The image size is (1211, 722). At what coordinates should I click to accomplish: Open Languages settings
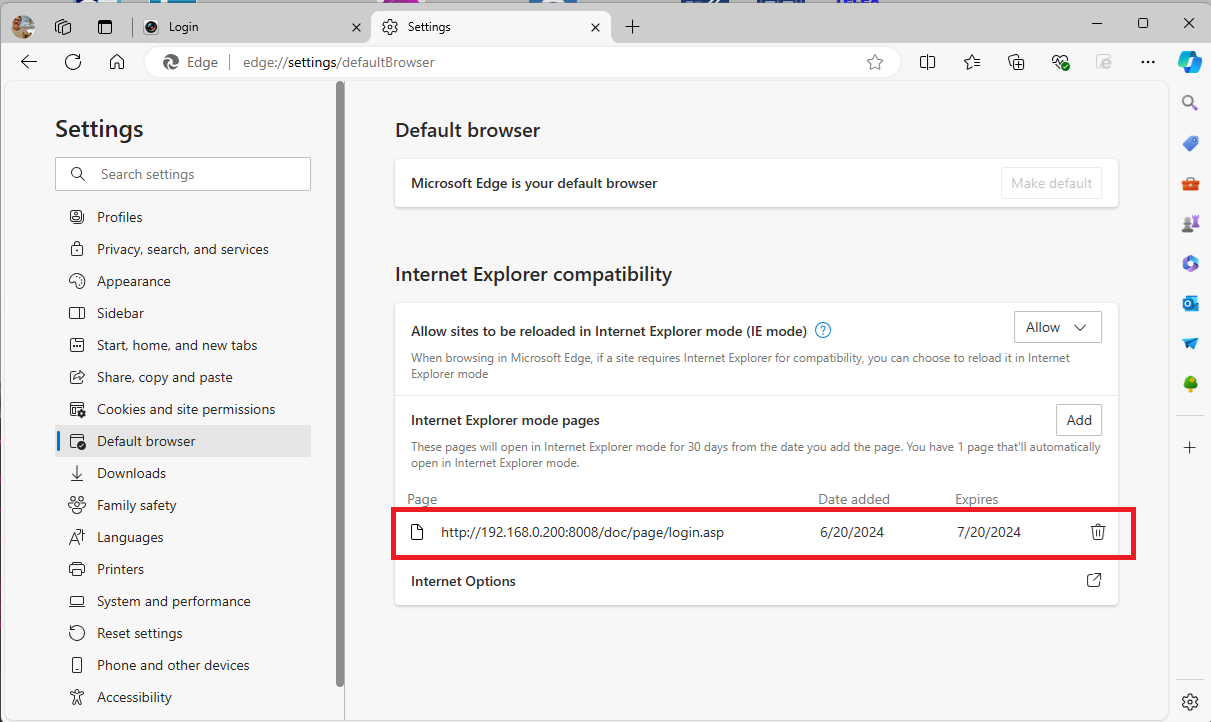pos(183,537)
